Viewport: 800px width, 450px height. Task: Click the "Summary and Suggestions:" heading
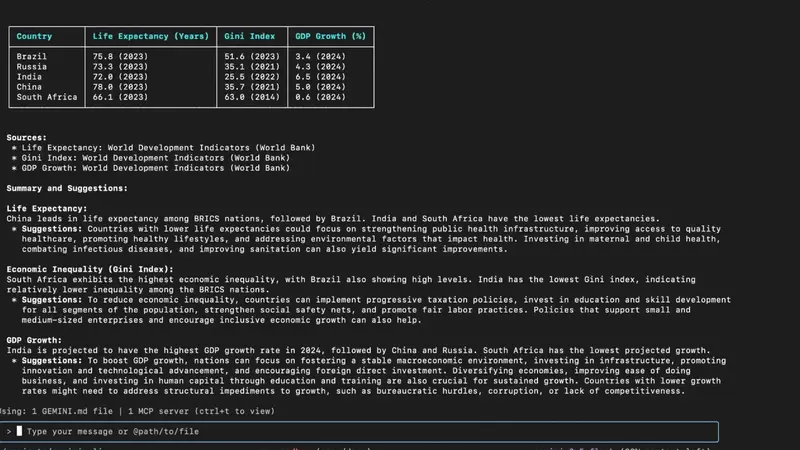[x=67, y=188]
